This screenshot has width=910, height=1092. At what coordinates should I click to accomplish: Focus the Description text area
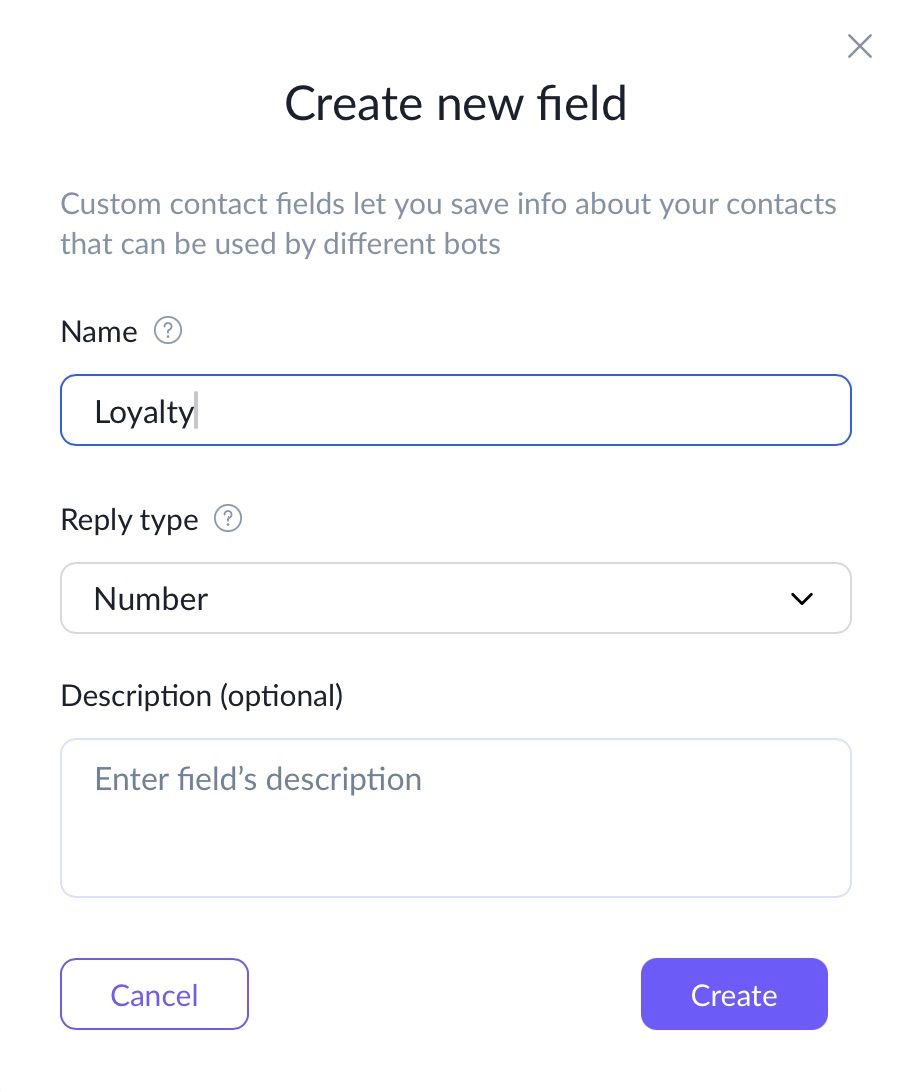point(455,840)
